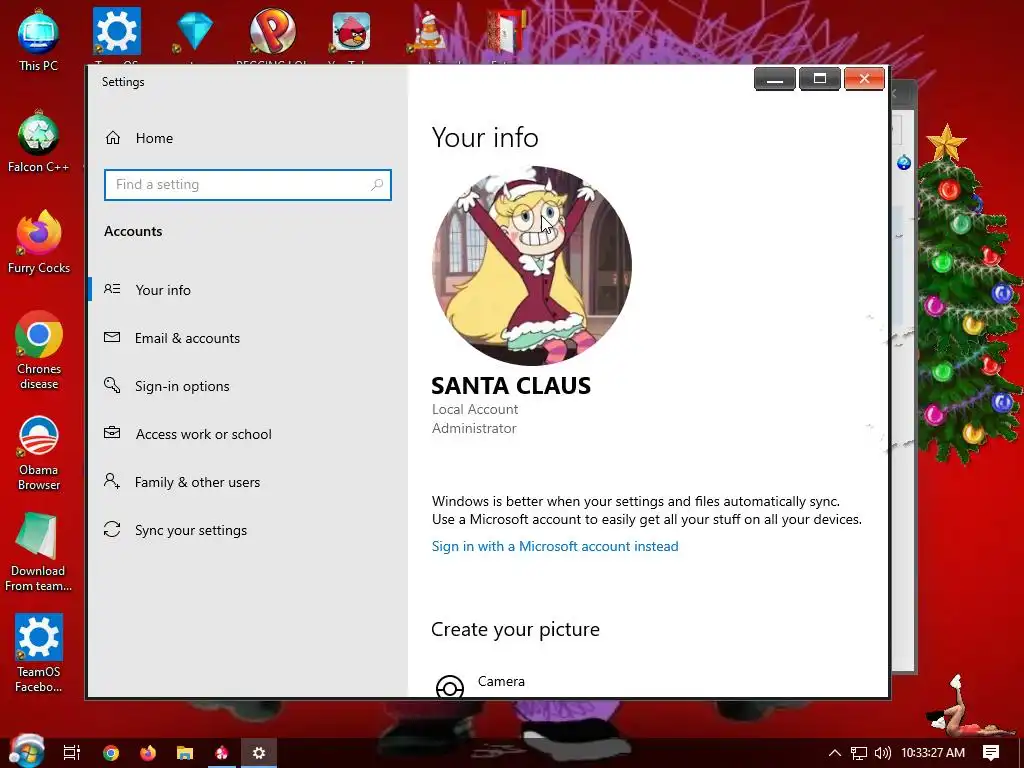
Task: Open the Home settings page
Action: click(154, 138)
